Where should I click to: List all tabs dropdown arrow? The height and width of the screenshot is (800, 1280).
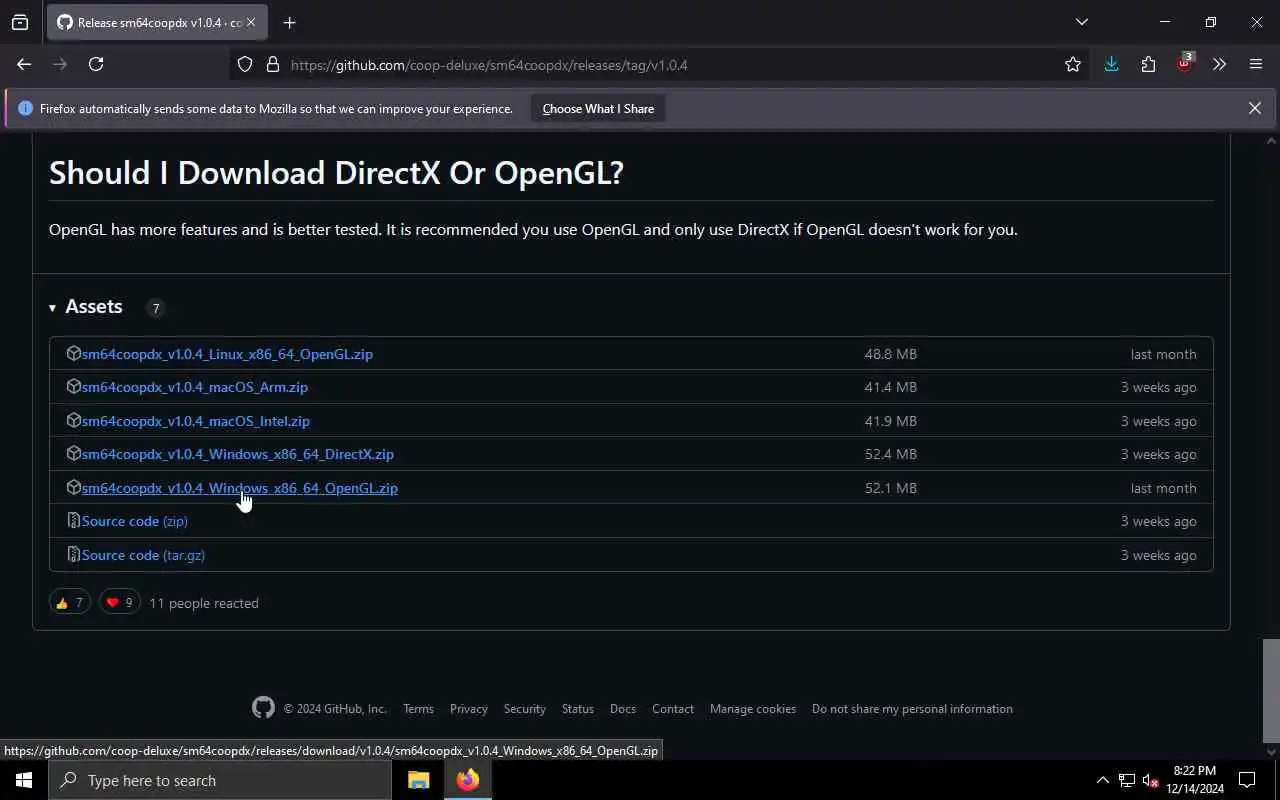1082,22
